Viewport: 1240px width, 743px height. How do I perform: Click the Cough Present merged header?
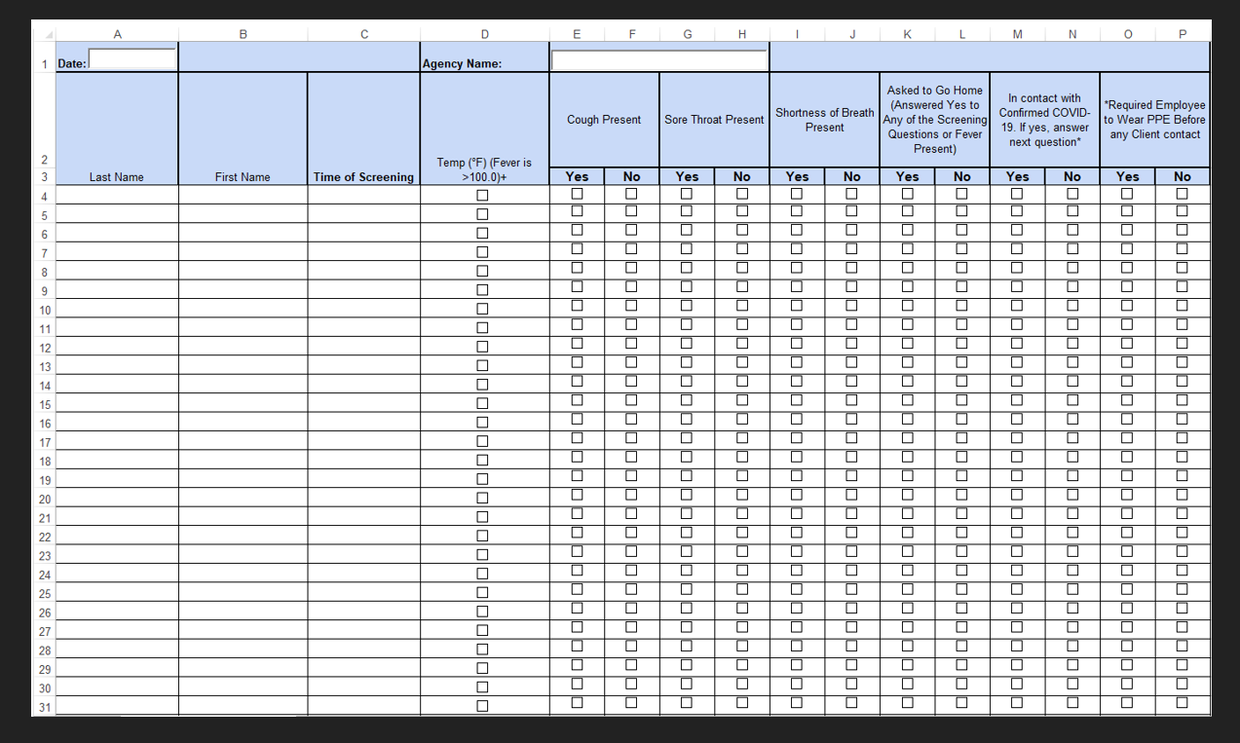click(x=603, y=119)
